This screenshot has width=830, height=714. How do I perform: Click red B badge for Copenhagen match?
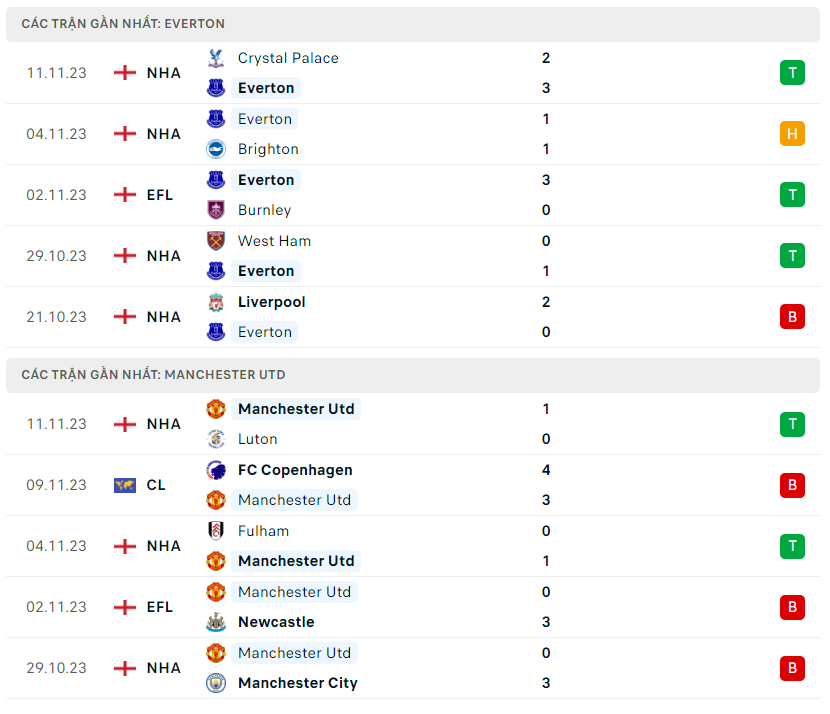click(792, 485)
